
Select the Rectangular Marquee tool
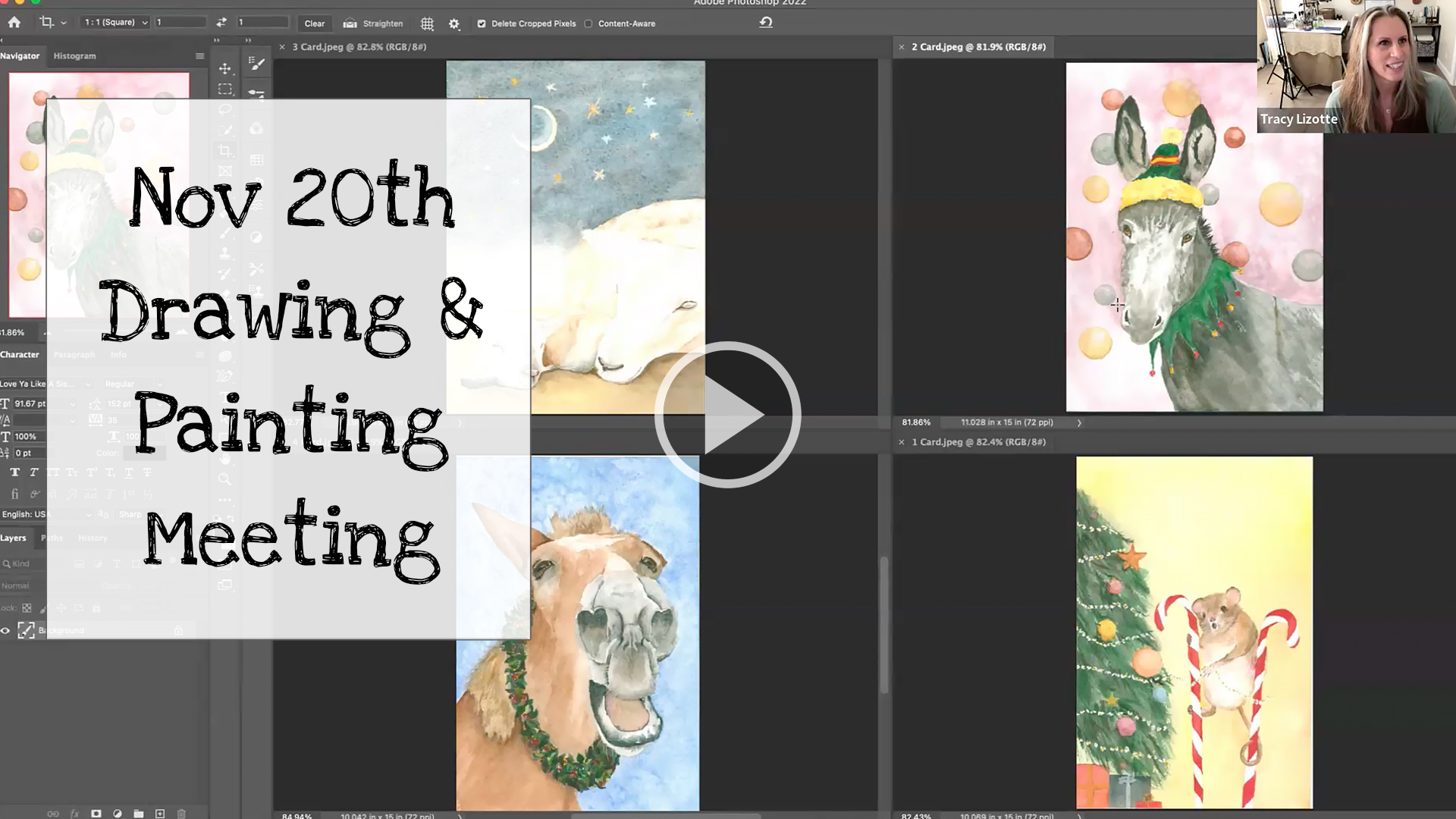(225, 89)
